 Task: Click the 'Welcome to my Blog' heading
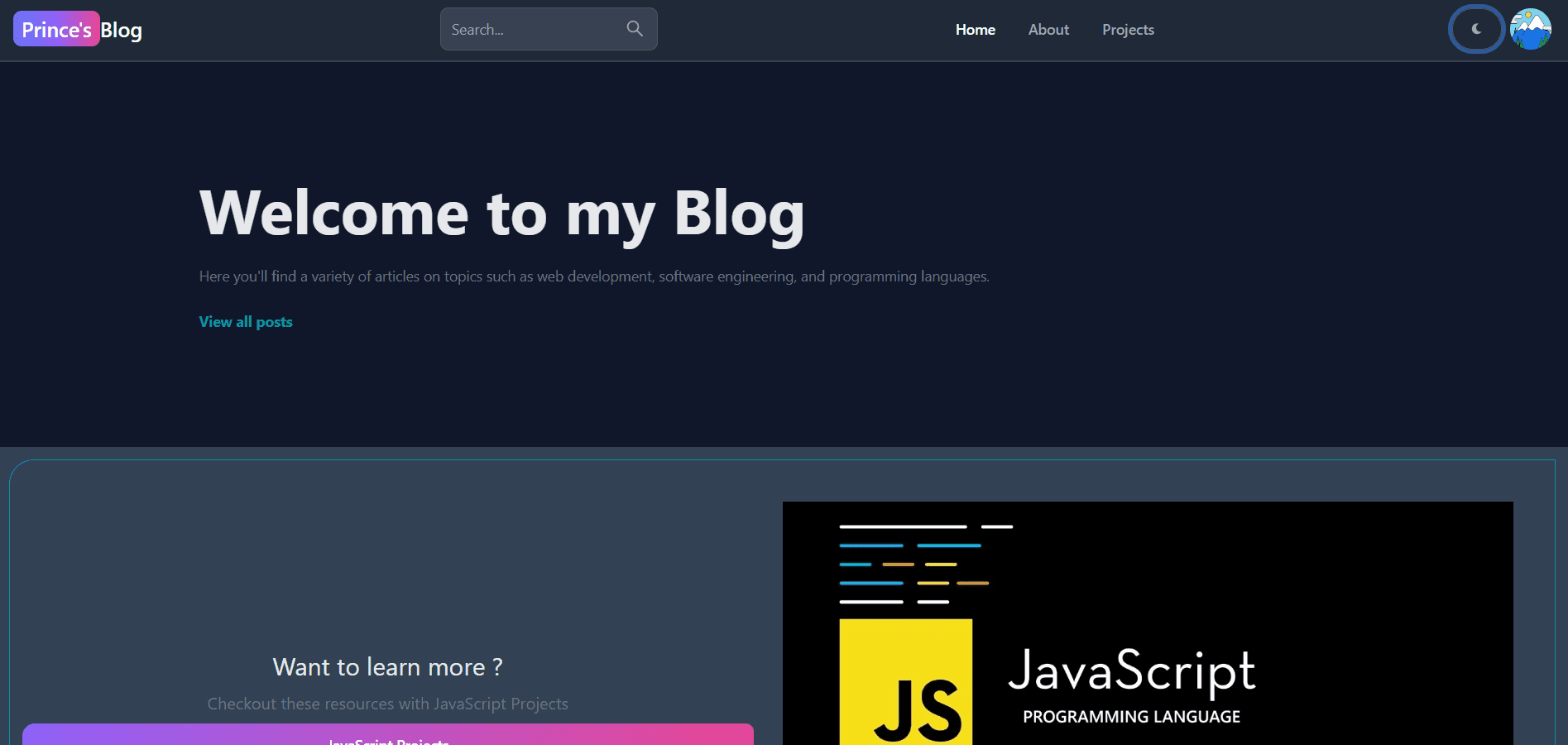501,214
